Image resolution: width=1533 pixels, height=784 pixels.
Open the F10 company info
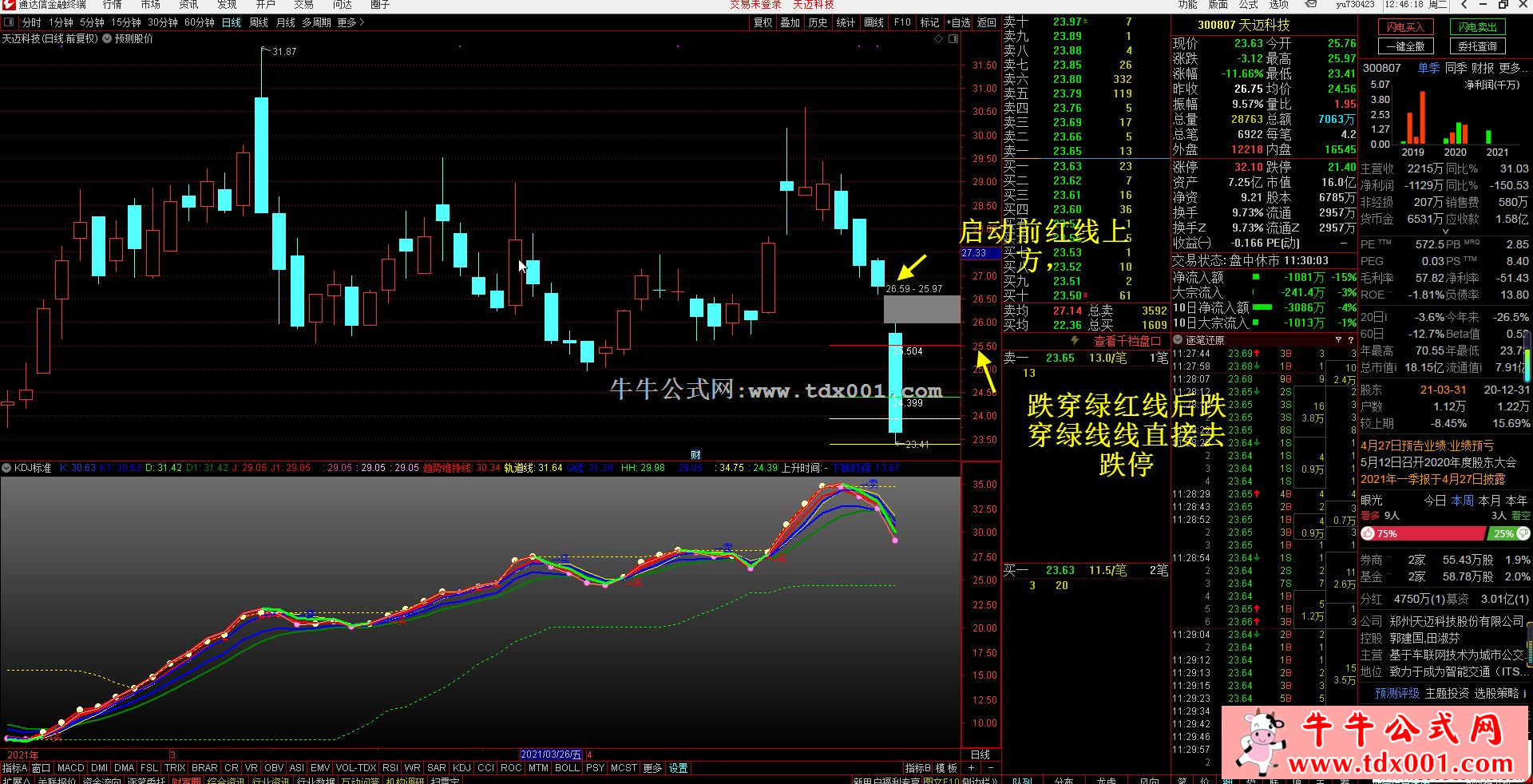click(902, 22)
